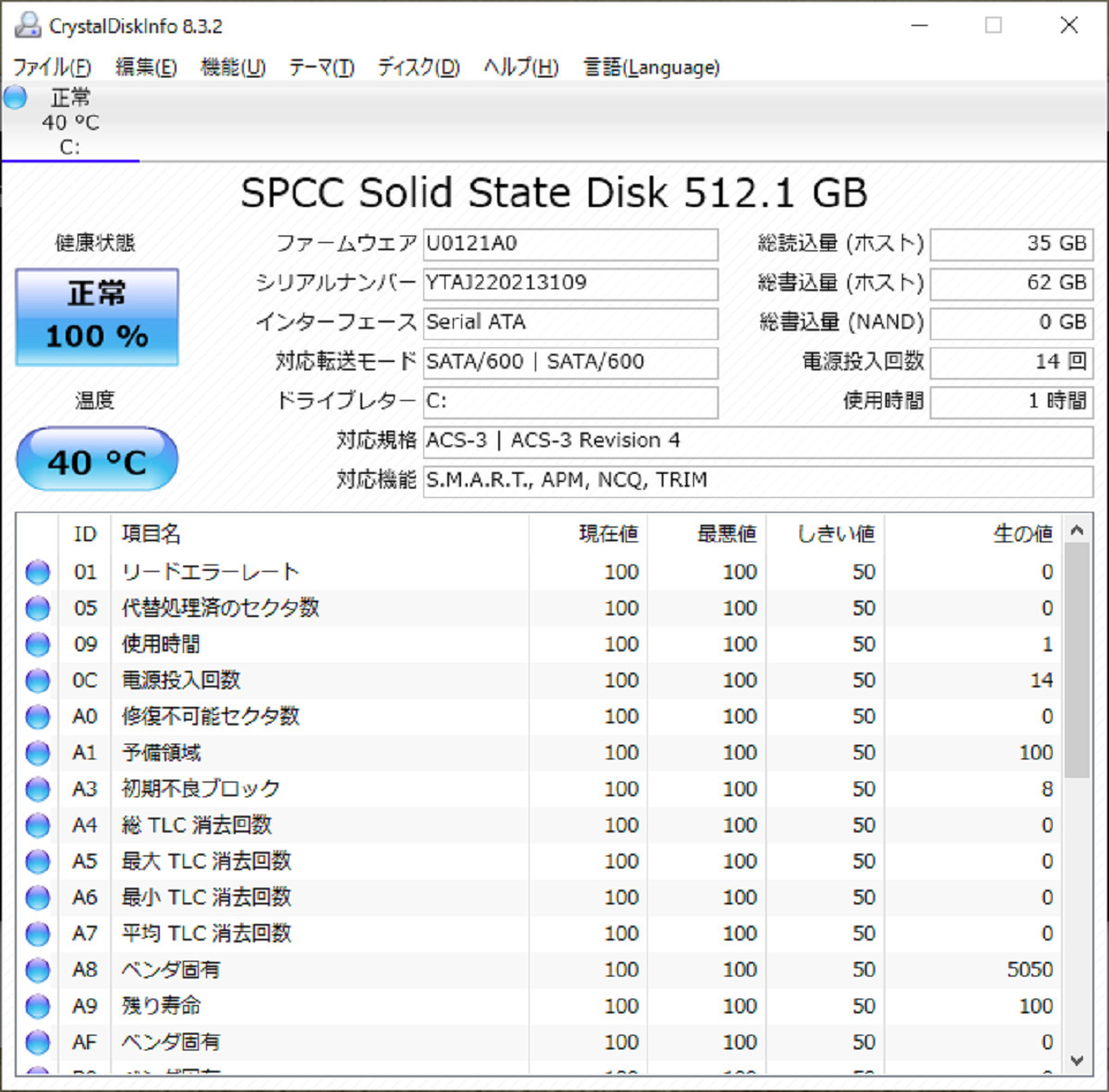
Task: Click raw value 5050 in row A8
Action: tap(1030, 970)
